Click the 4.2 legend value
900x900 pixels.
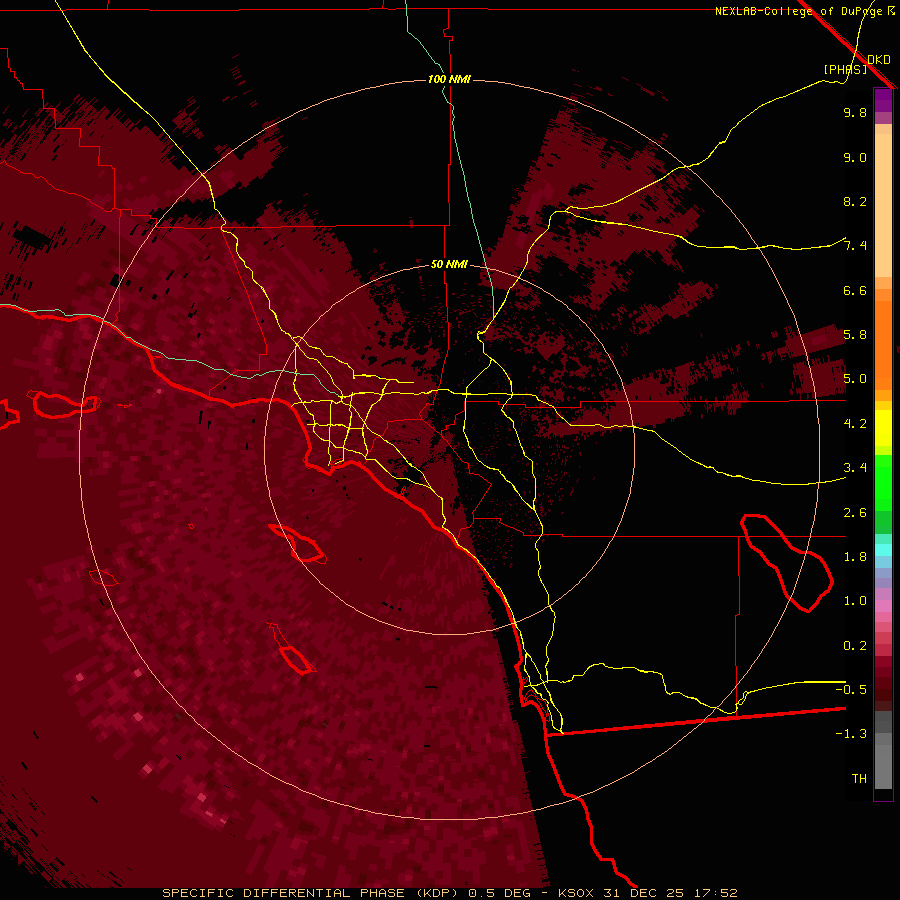[x=855, y=424]
